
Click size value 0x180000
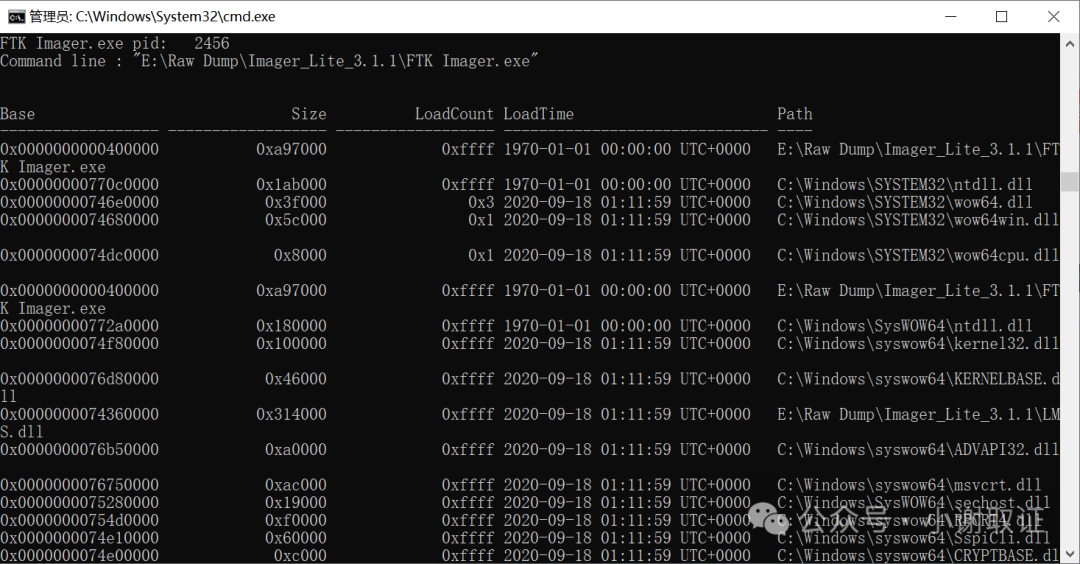(x=291, y=326)
